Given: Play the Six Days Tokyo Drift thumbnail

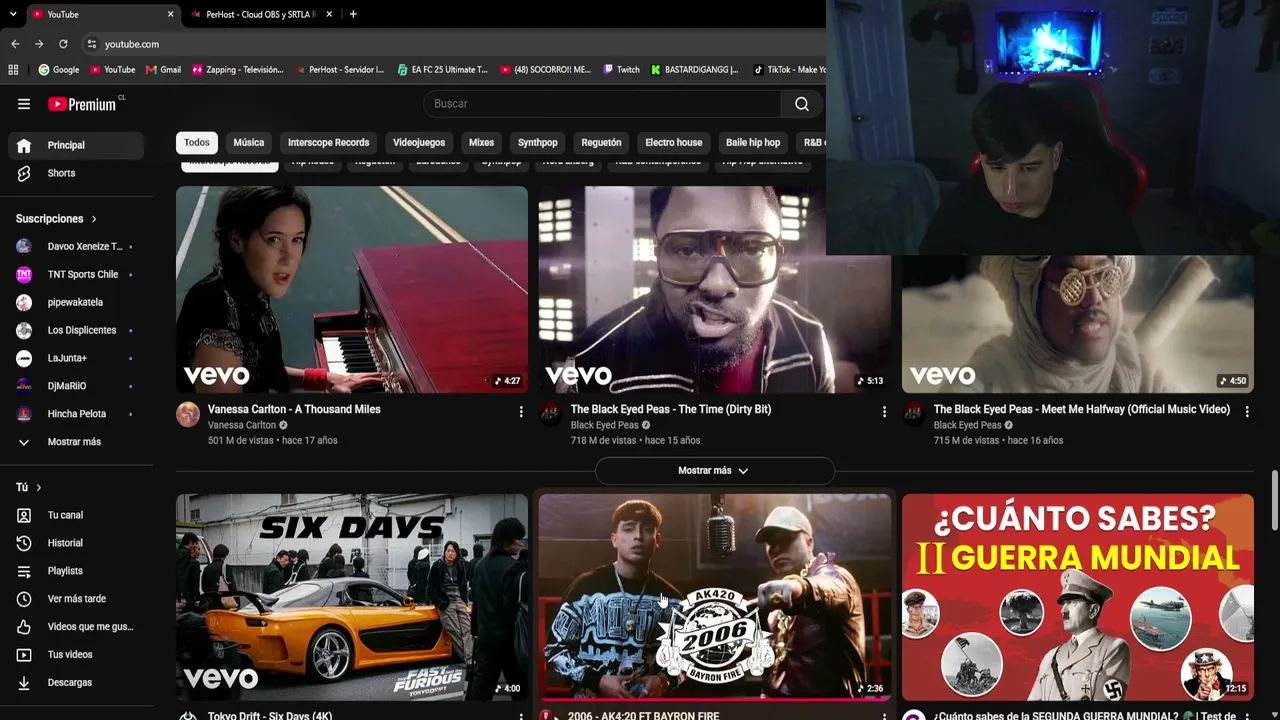Looking at the screenshot, I should click(352, 597).
